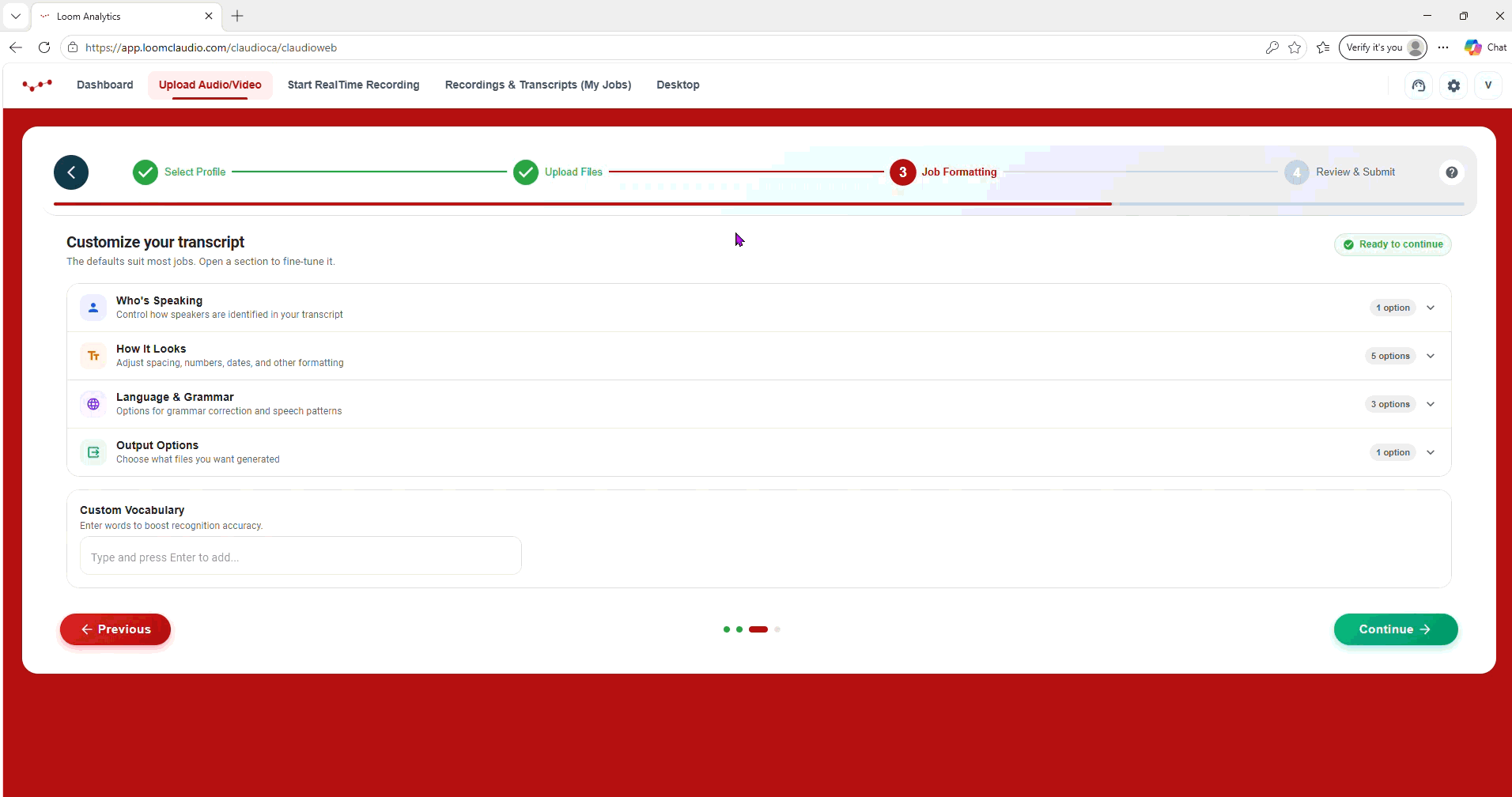
Task: Reload the page with the refresh icon
Action: pyautogui.click(x=44, y=47)
